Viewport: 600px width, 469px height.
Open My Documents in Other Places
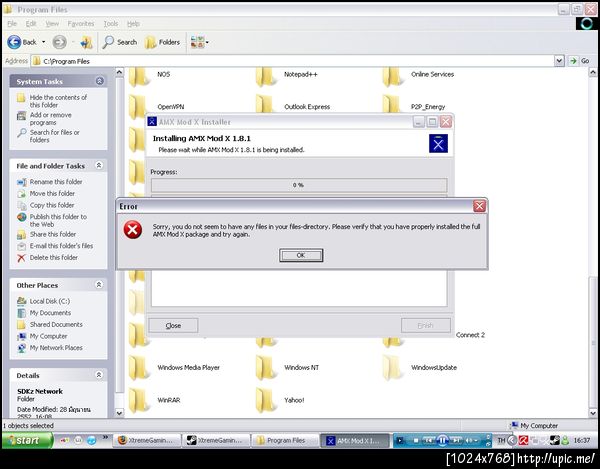point(44,313)
